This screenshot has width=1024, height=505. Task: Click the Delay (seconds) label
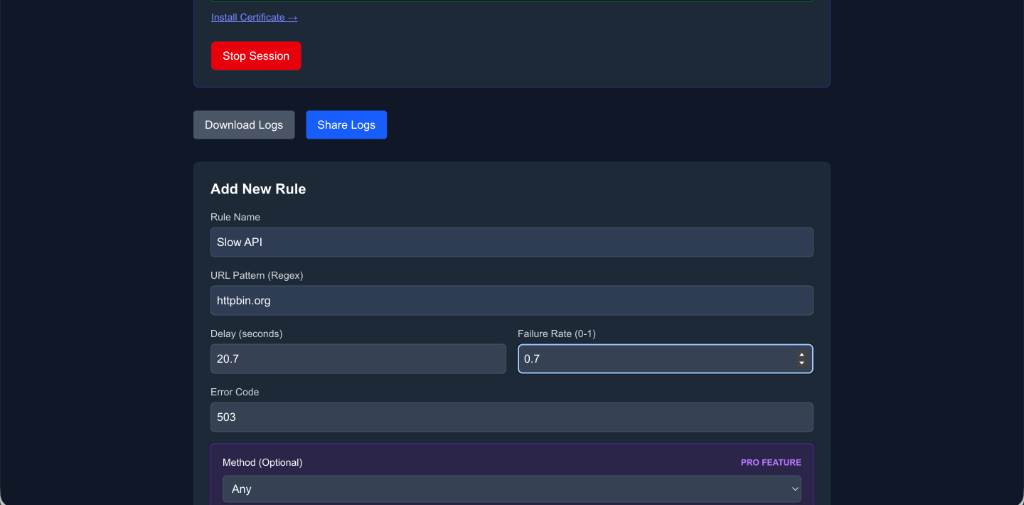(x=246, y=334)
